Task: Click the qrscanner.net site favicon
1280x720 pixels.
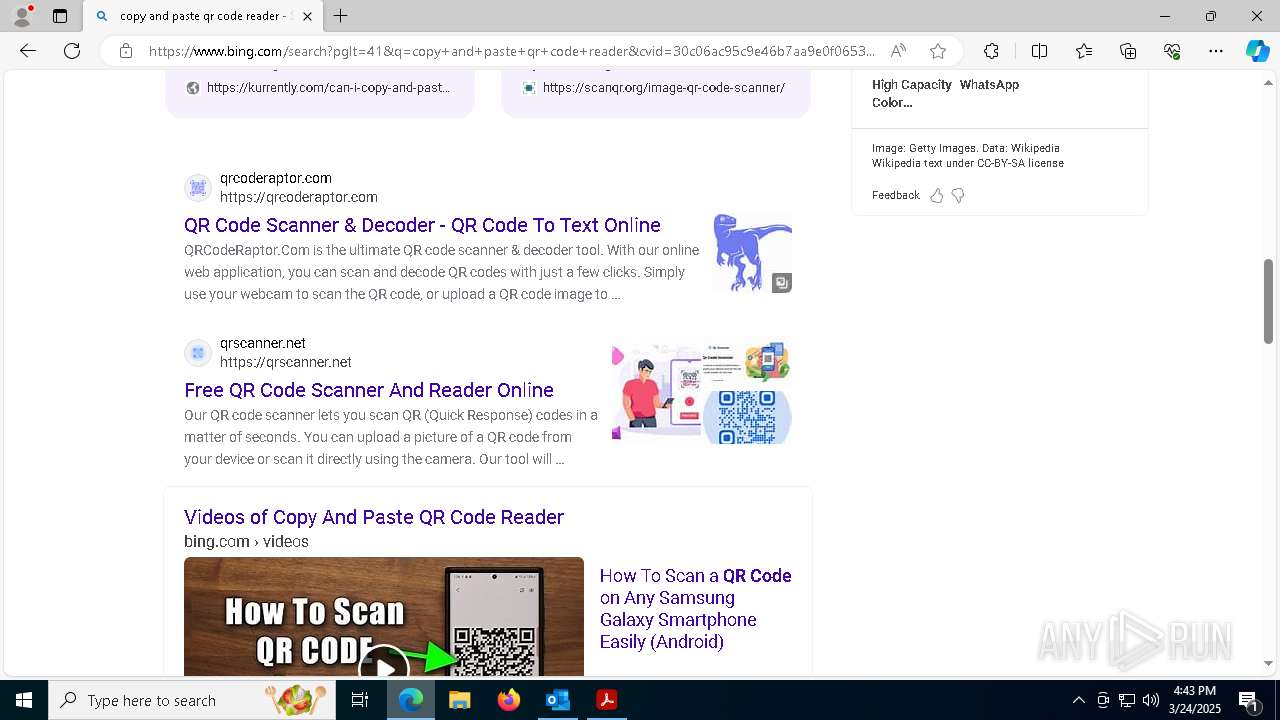Action: coord(198,353)
